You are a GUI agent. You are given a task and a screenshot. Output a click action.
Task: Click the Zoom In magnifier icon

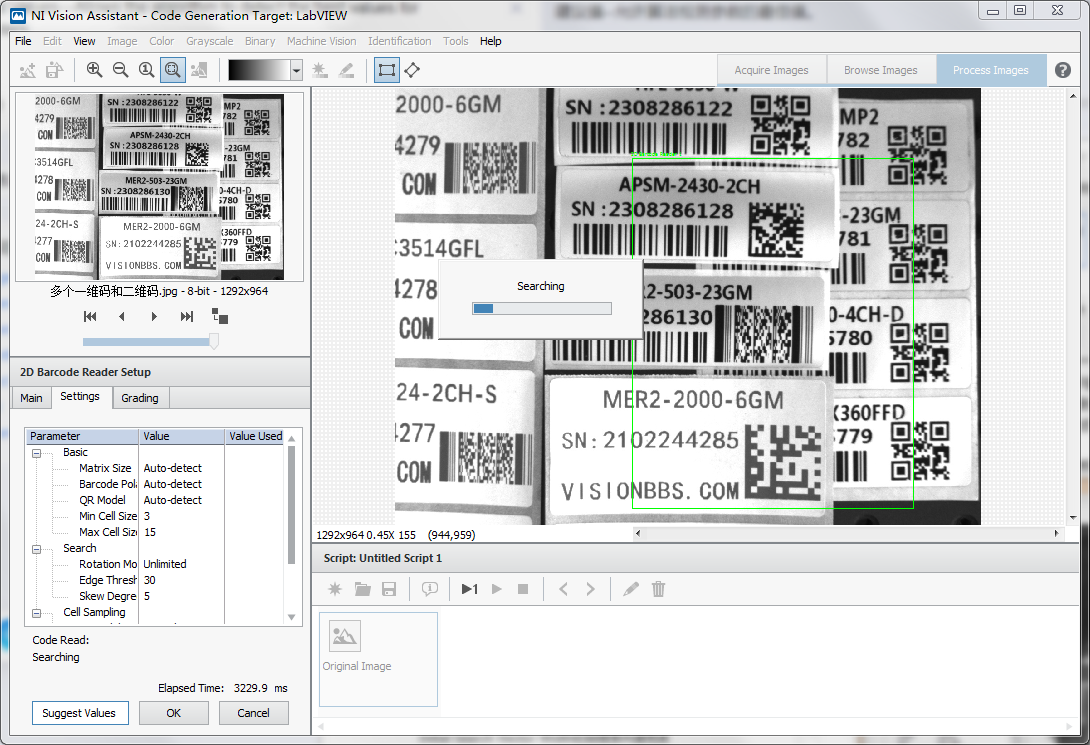pos(94,70)
